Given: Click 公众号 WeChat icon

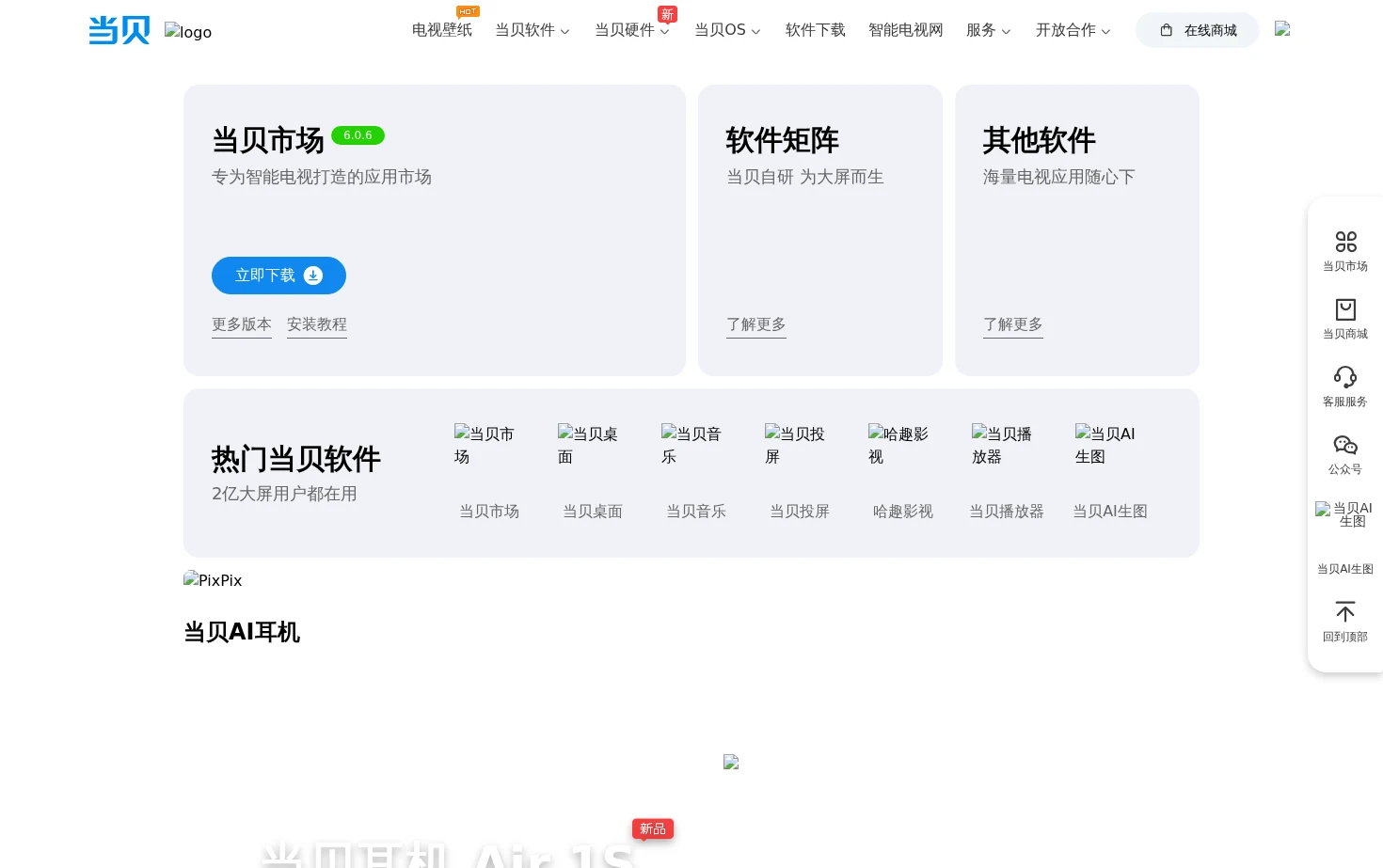Looking at the screenshot, I should [1345, 445].
